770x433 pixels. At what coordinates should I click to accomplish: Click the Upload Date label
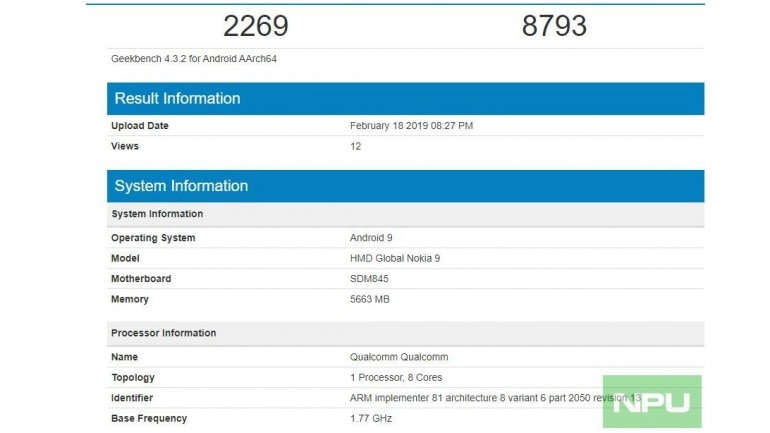(140, 126)
